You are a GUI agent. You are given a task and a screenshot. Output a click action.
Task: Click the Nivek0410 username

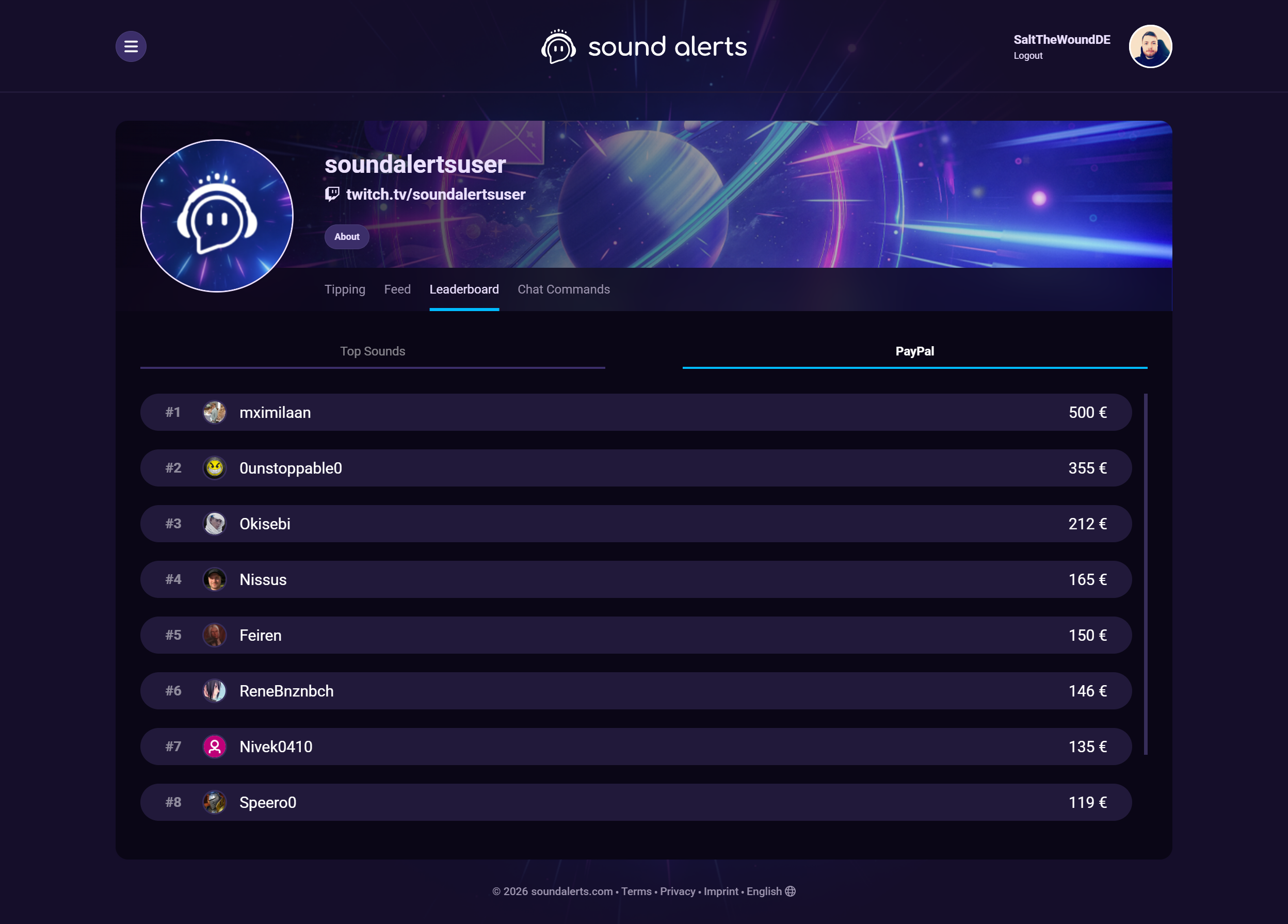[x=276, y=746]
